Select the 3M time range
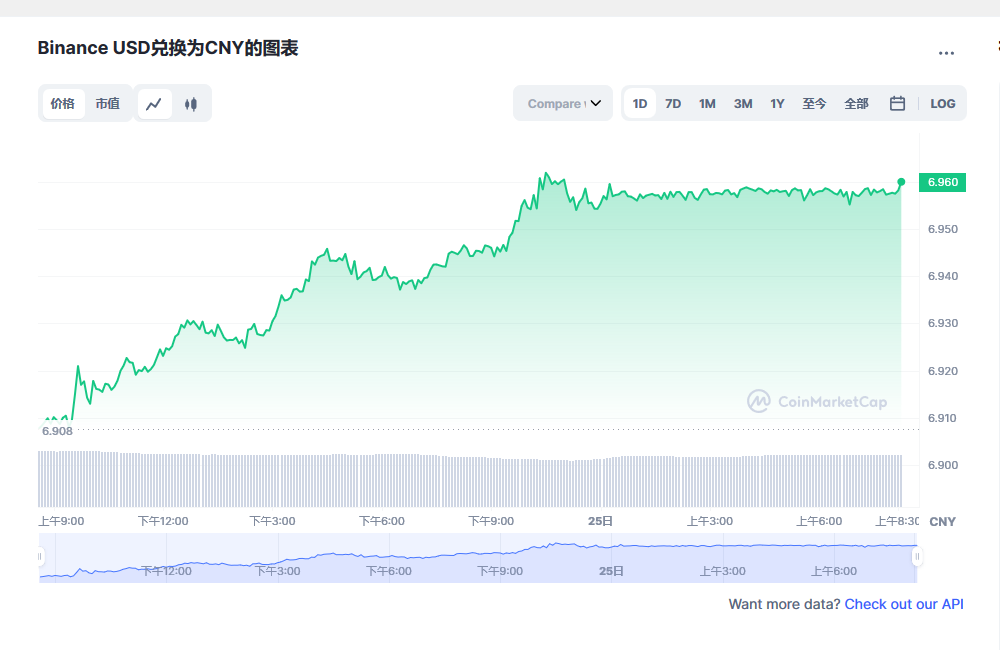 pos(743,103)
